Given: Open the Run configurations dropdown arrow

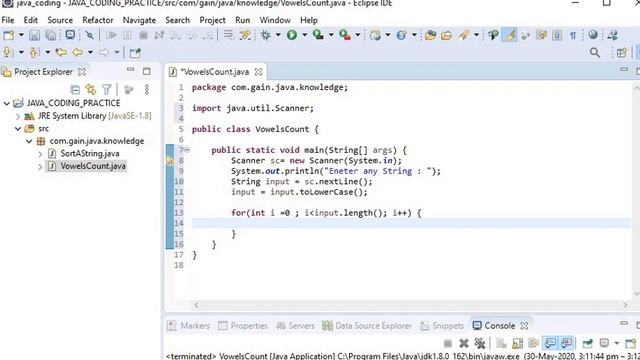Looking at the screenshot, I should coord(304,35).
